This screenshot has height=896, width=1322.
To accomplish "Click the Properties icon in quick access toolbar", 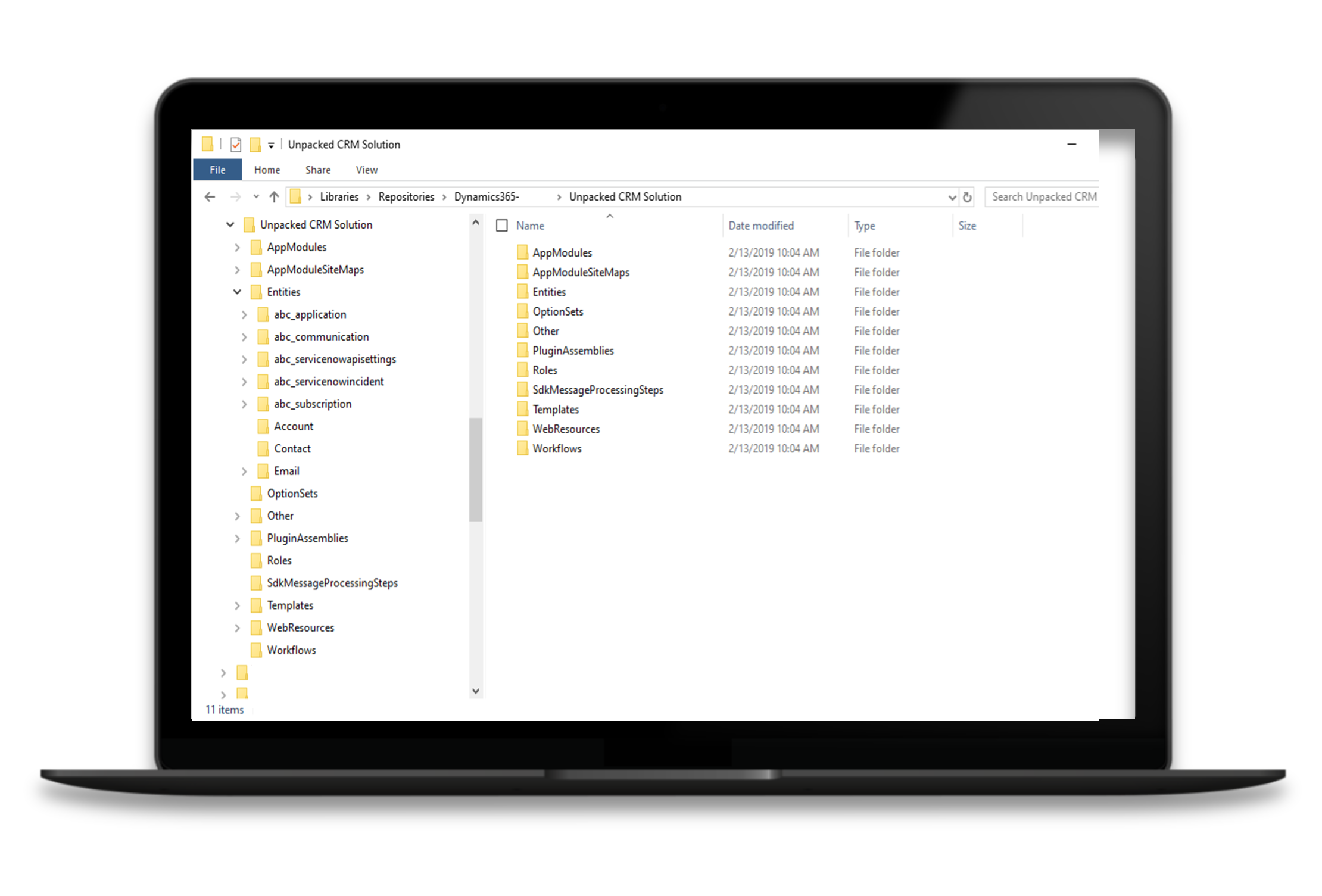I will coord(236,145).
